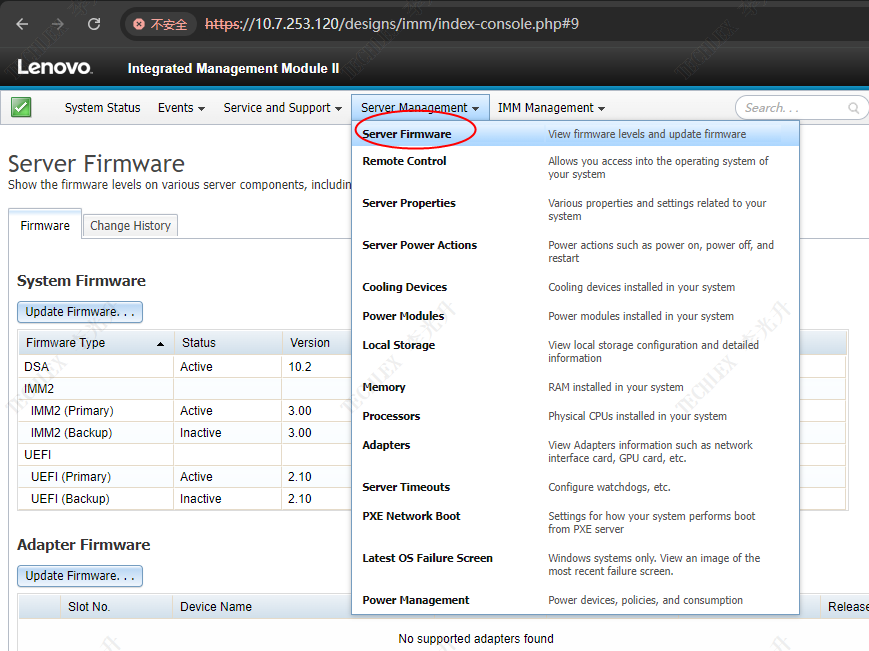Select PXE Network Boot entry
The image size is (869, 651).
[575, 522]
